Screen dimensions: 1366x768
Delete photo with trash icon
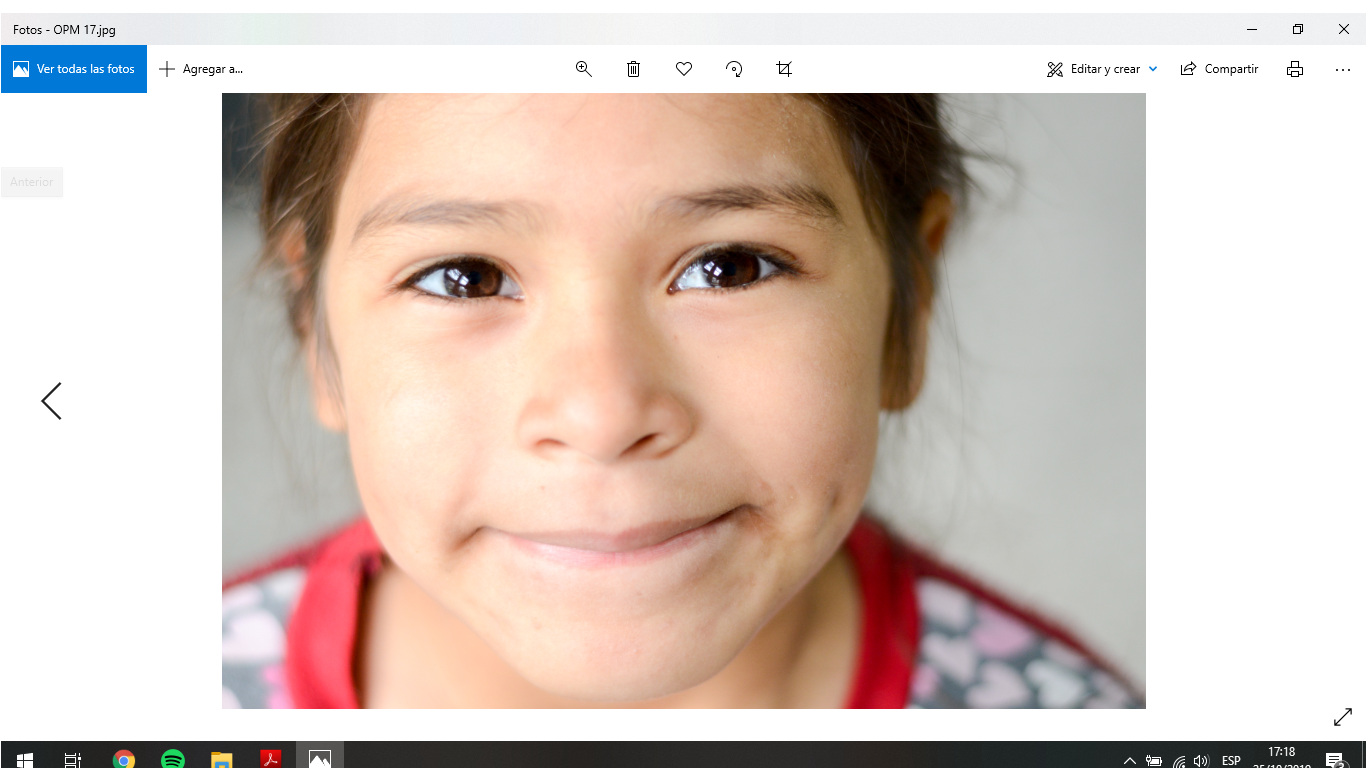pos(633,69)
